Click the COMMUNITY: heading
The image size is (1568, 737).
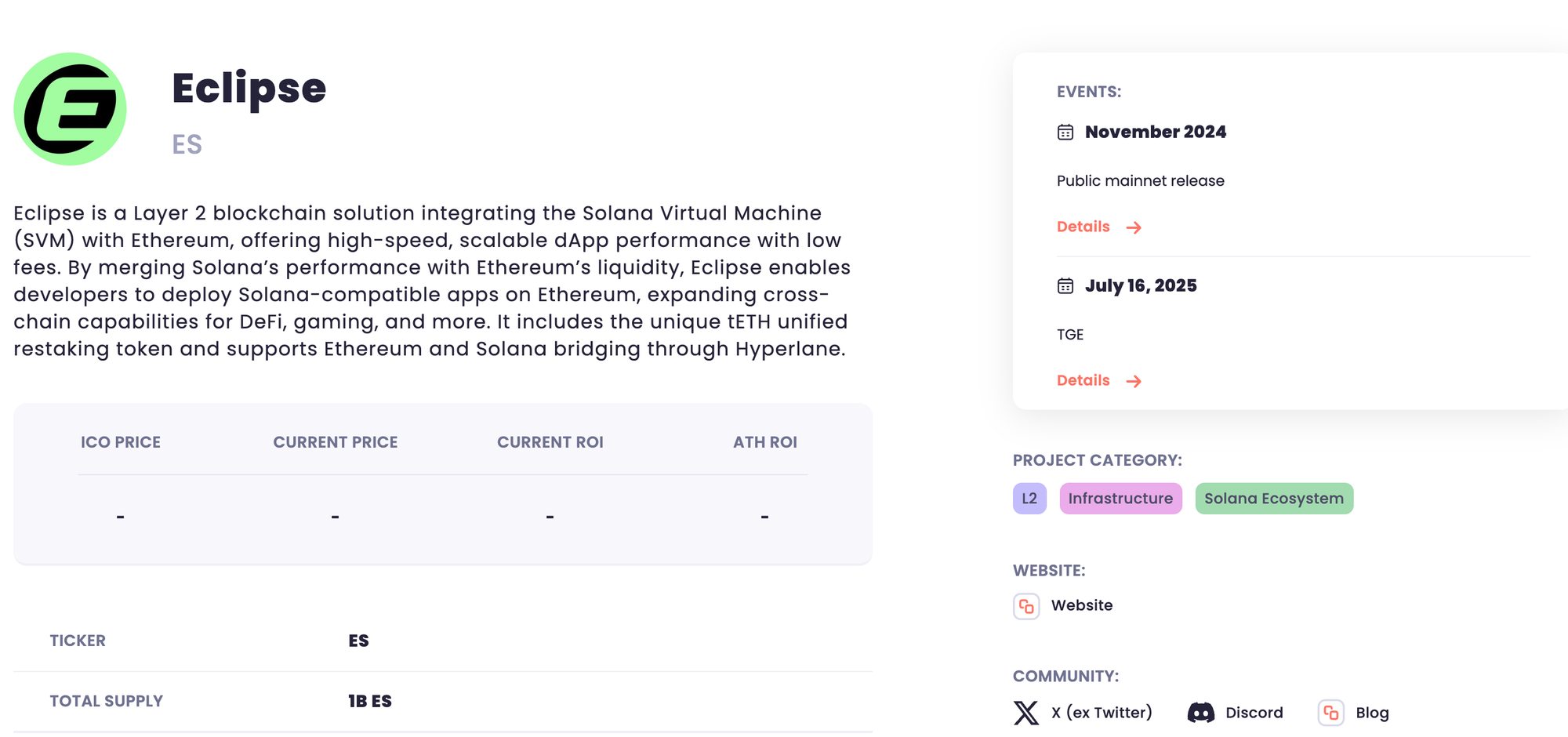click(1066, 677)
